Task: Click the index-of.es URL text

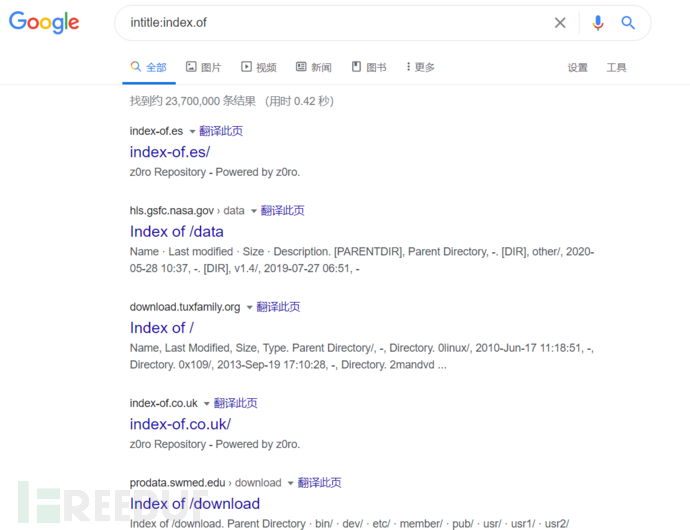Action: 156,131
